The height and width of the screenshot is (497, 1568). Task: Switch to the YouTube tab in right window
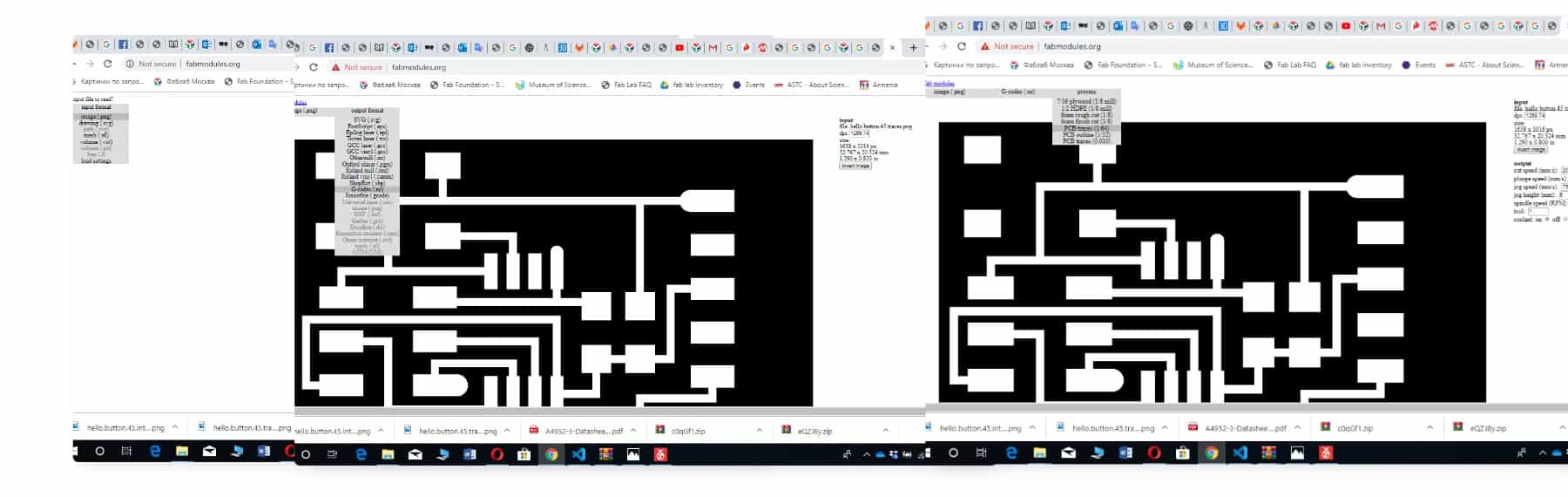coord(1346,26)
